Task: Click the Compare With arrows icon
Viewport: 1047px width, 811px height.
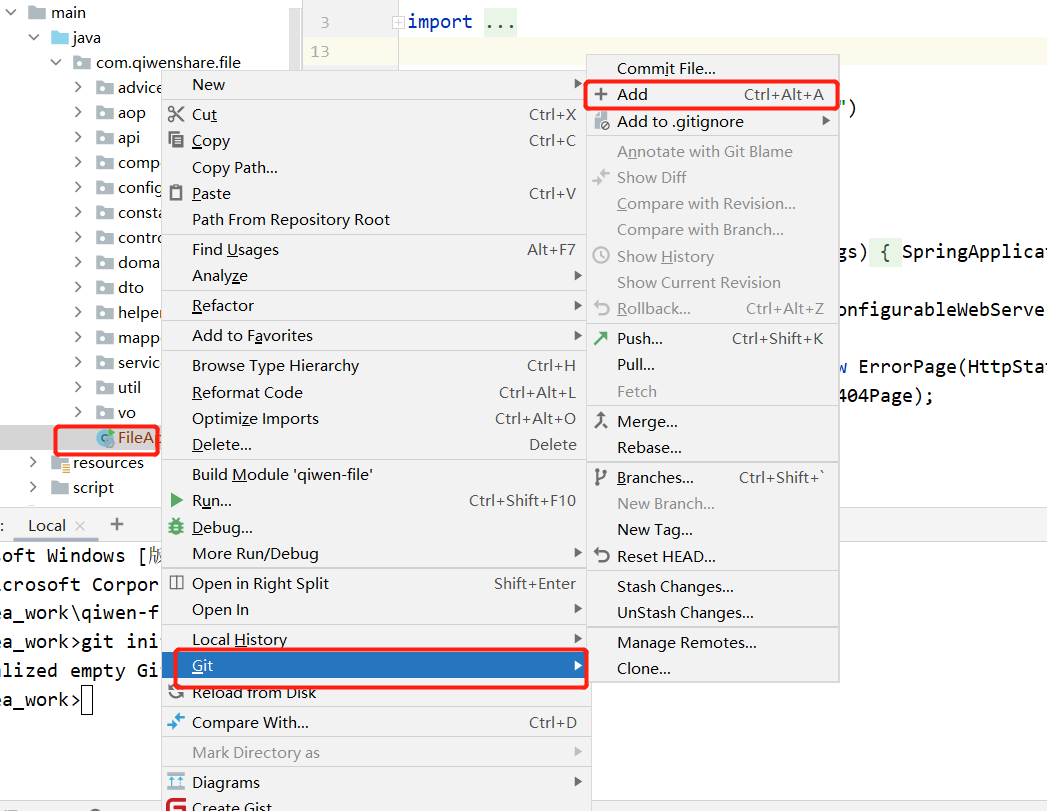Action: 176,722
